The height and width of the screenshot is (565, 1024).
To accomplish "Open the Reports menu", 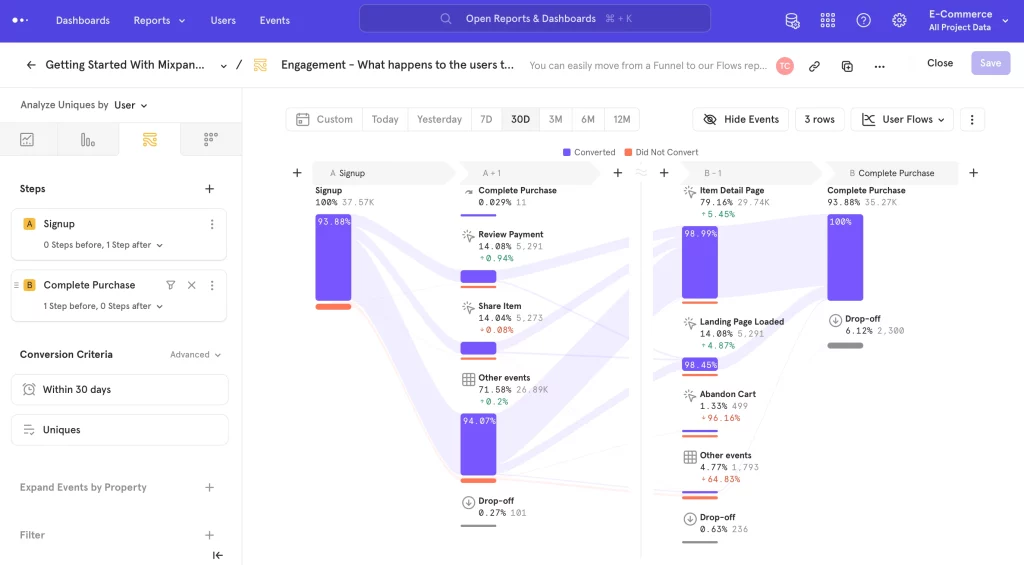I will point(159,20).
